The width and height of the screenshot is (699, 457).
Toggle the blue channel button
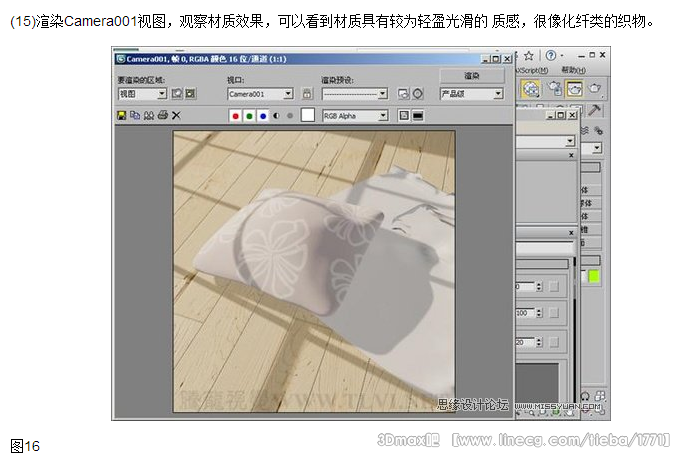click(263, 116)
